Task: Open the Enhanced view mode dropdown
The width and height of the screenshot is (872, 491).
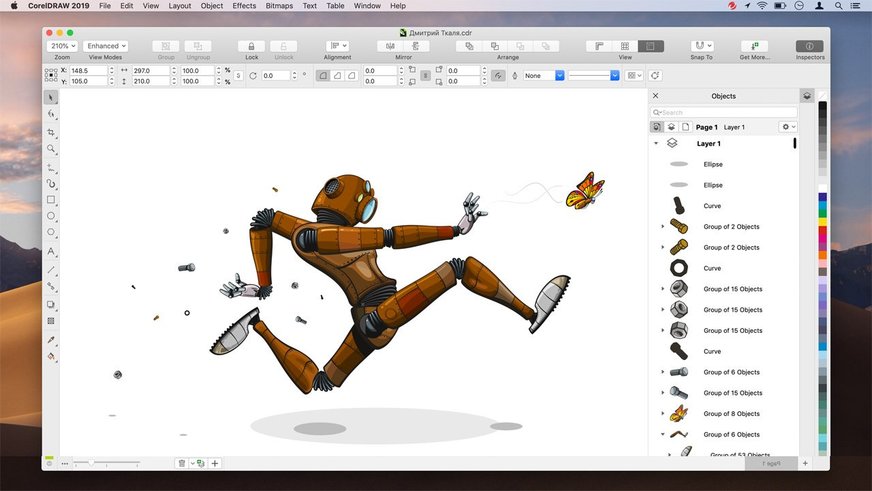Action: (x=105, y=46)
